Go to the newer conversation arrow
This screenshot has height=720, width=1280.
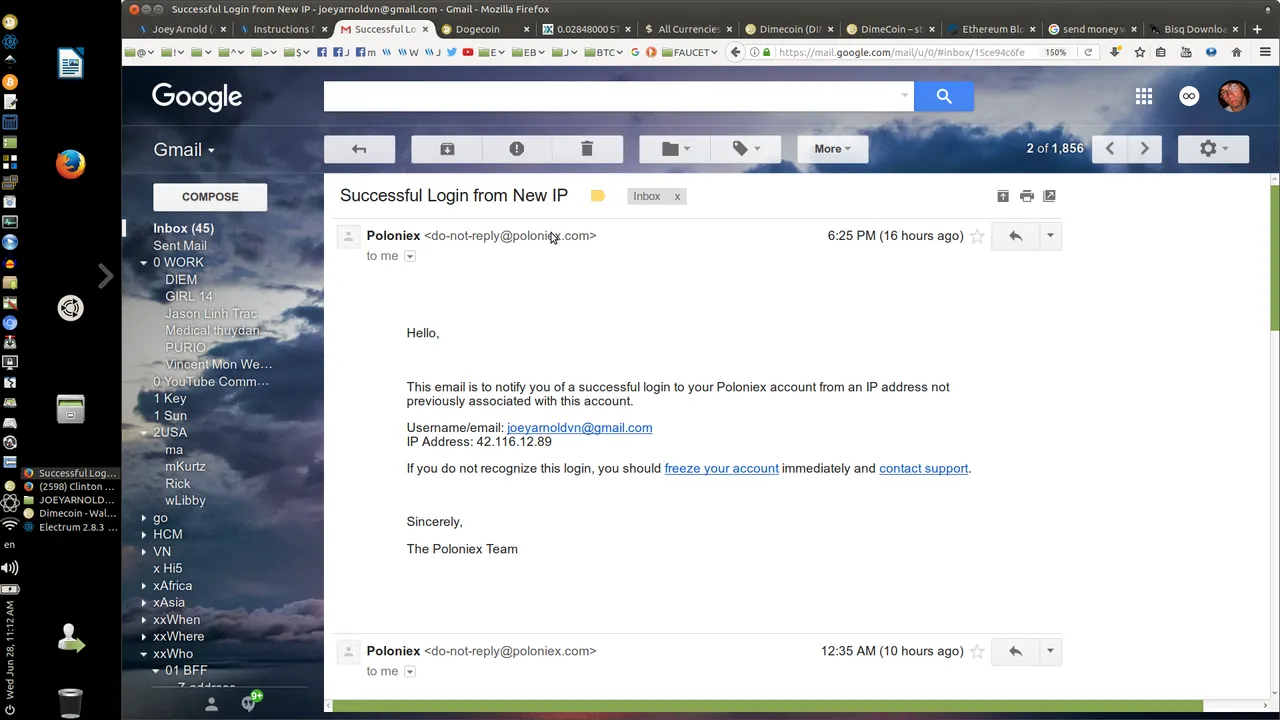point(1109,149)
